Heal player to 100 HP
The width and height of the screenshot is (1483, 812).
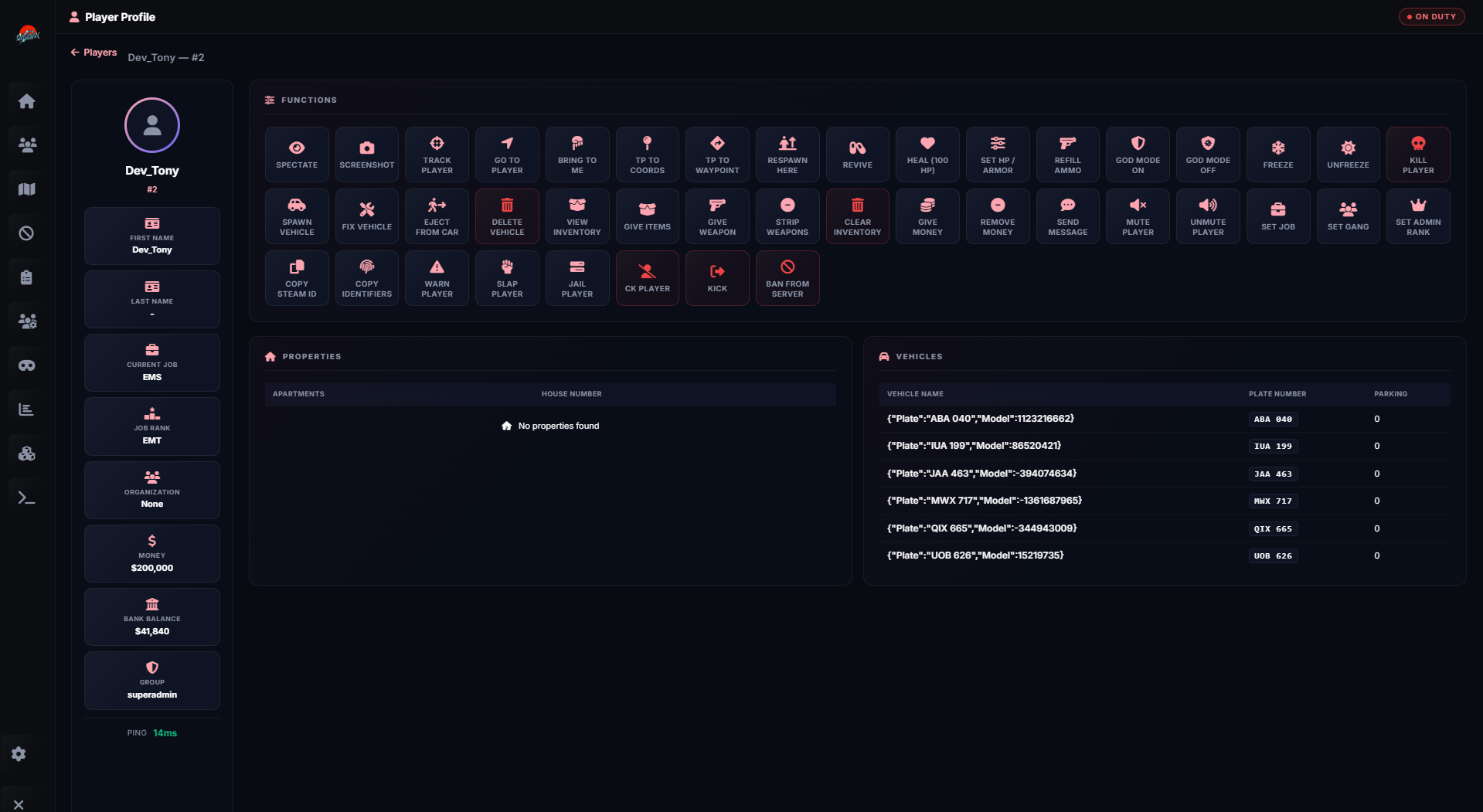click(927, 155)
